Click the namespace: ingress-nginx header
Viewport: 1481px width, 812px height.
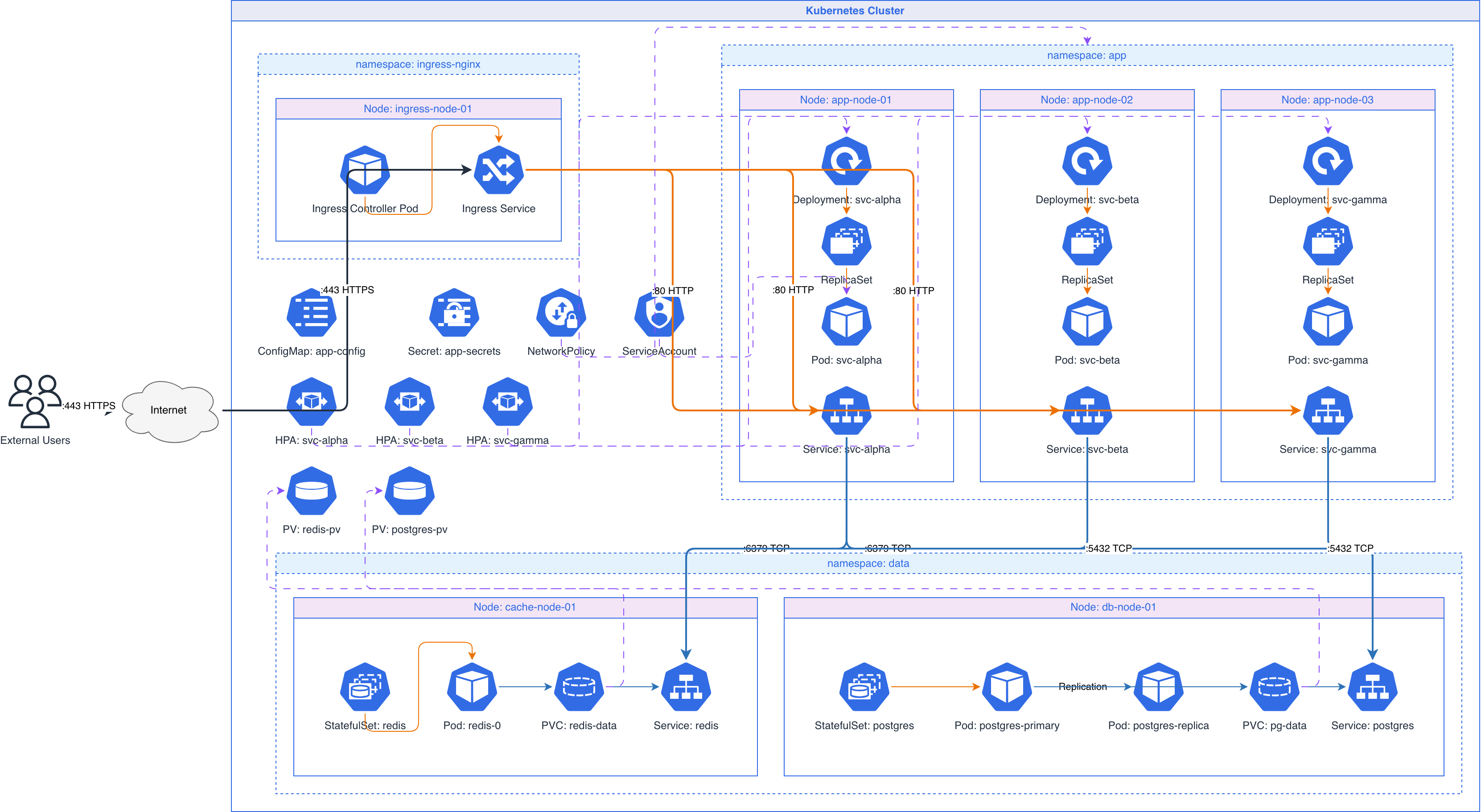click(x=418, y=64)
